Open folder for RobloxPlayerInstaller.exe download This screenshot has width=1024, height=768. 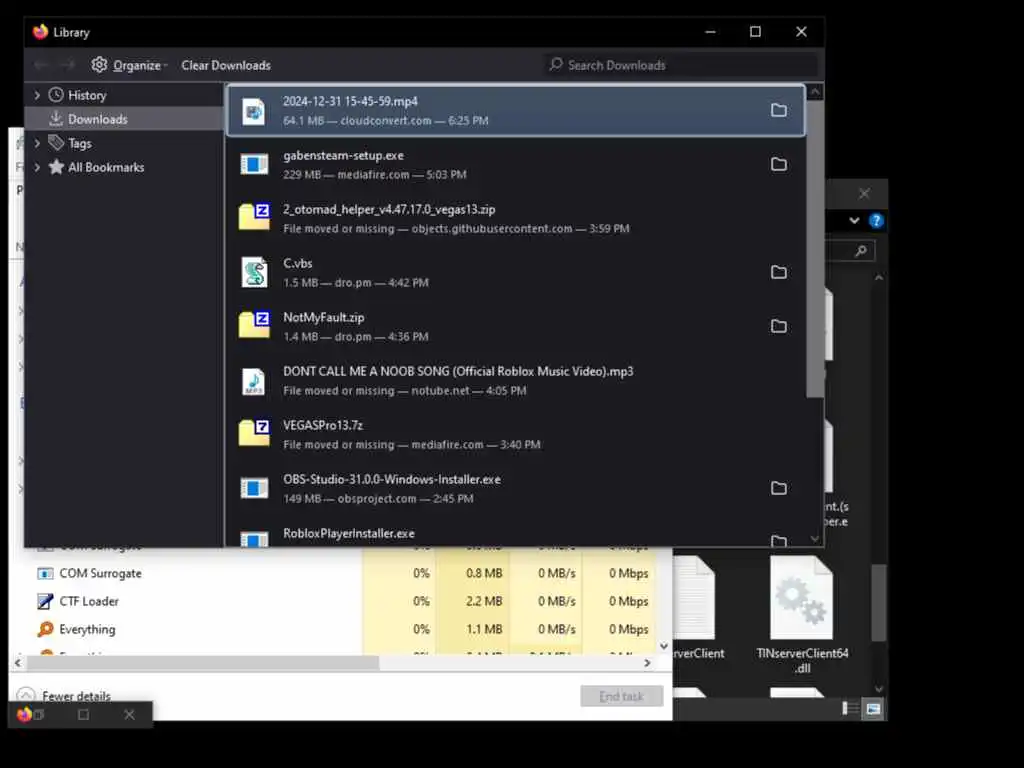coord(778,541)
